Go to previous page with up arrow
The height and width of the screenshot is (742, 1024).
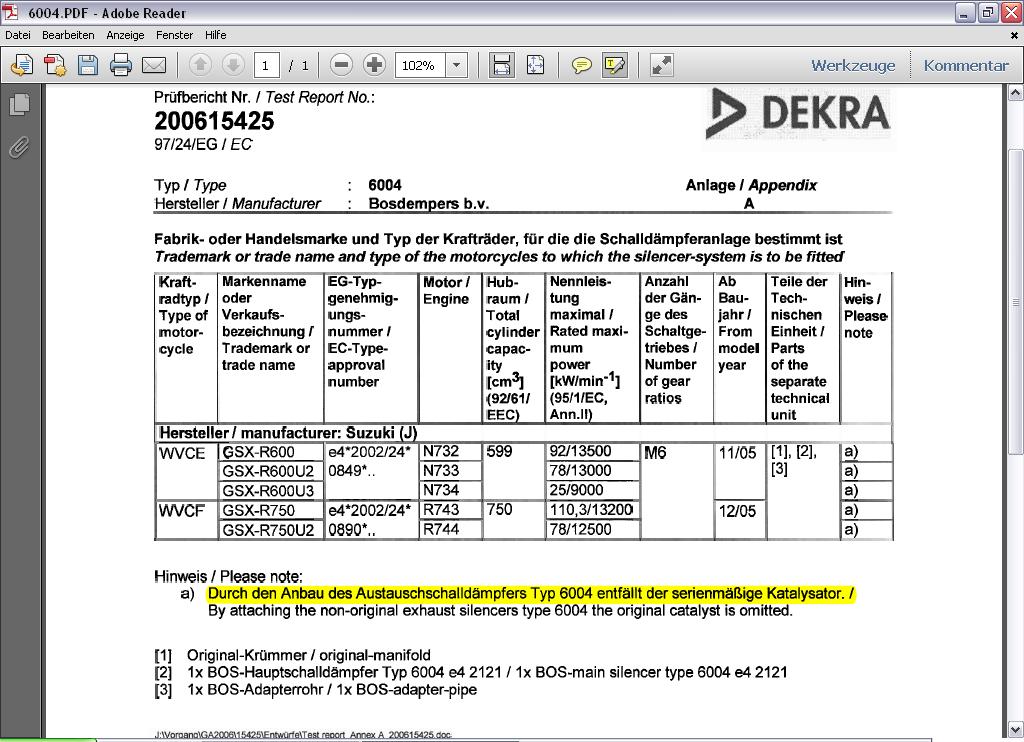pos(200,65)
